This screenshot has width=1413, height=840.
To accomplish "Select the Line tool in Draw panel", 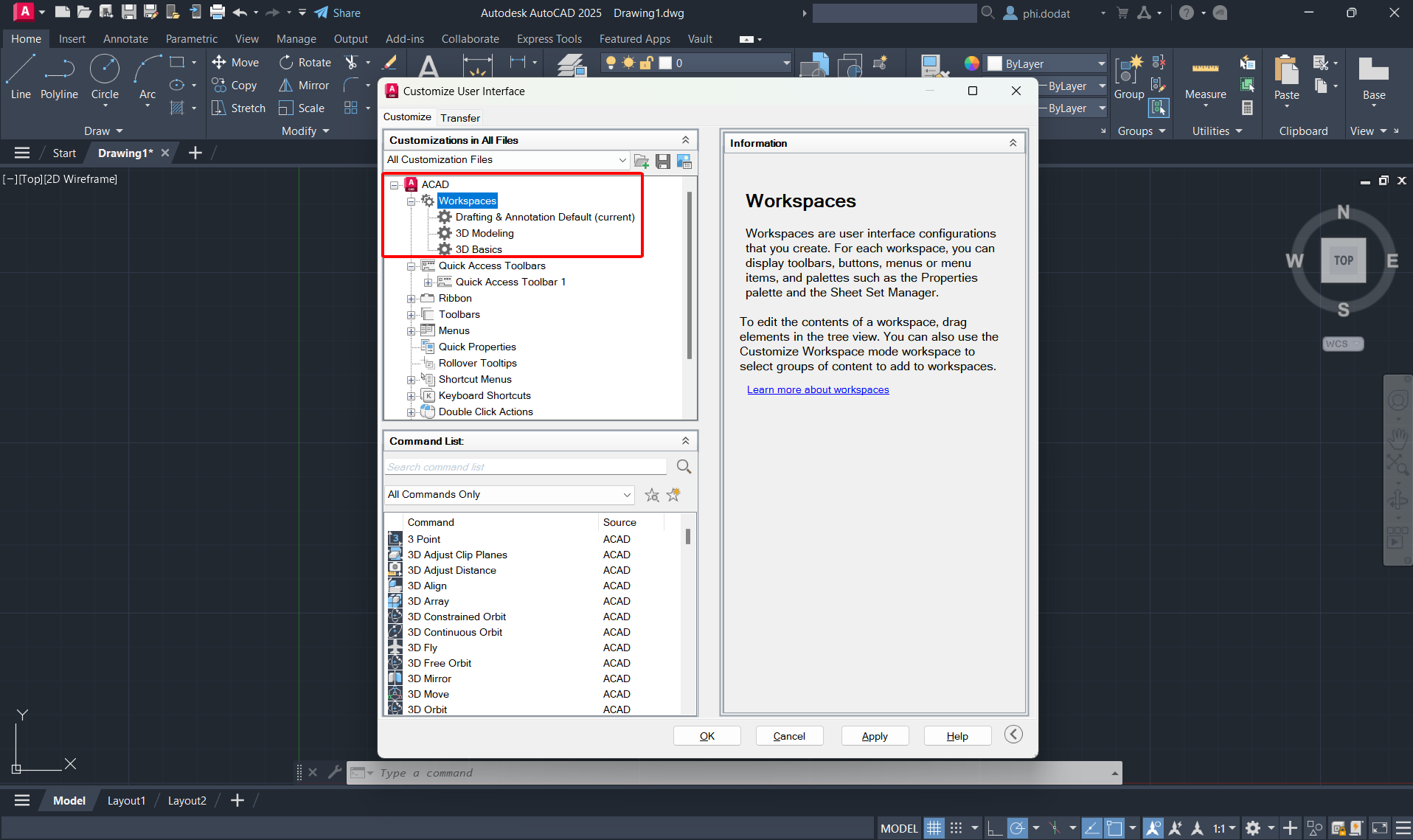I will pyautogui.click(x=21, y=77).
